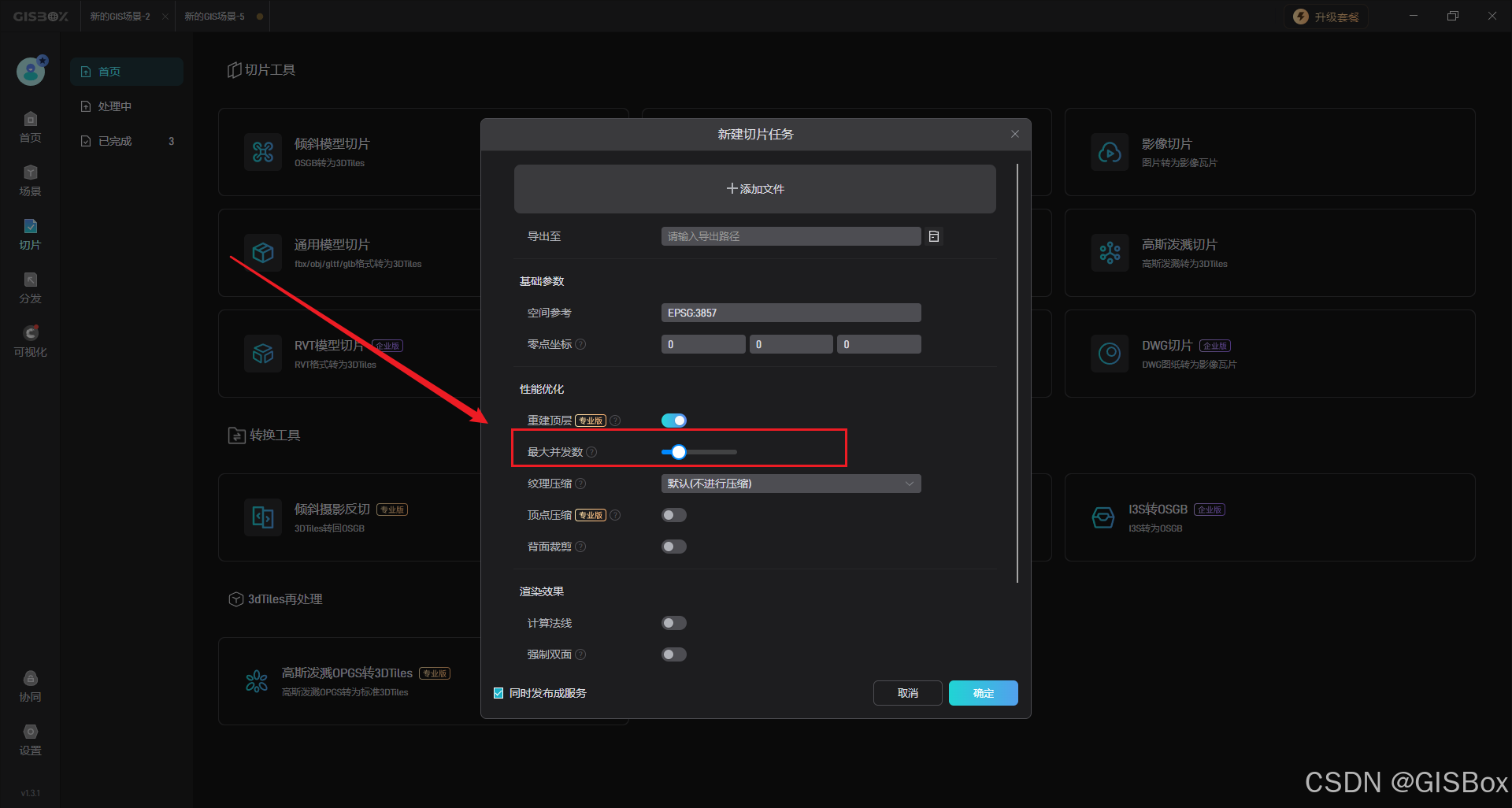This screenshot has width=1512, height=808.
Task: Open 首页 menu item
Action: point(127,72)
